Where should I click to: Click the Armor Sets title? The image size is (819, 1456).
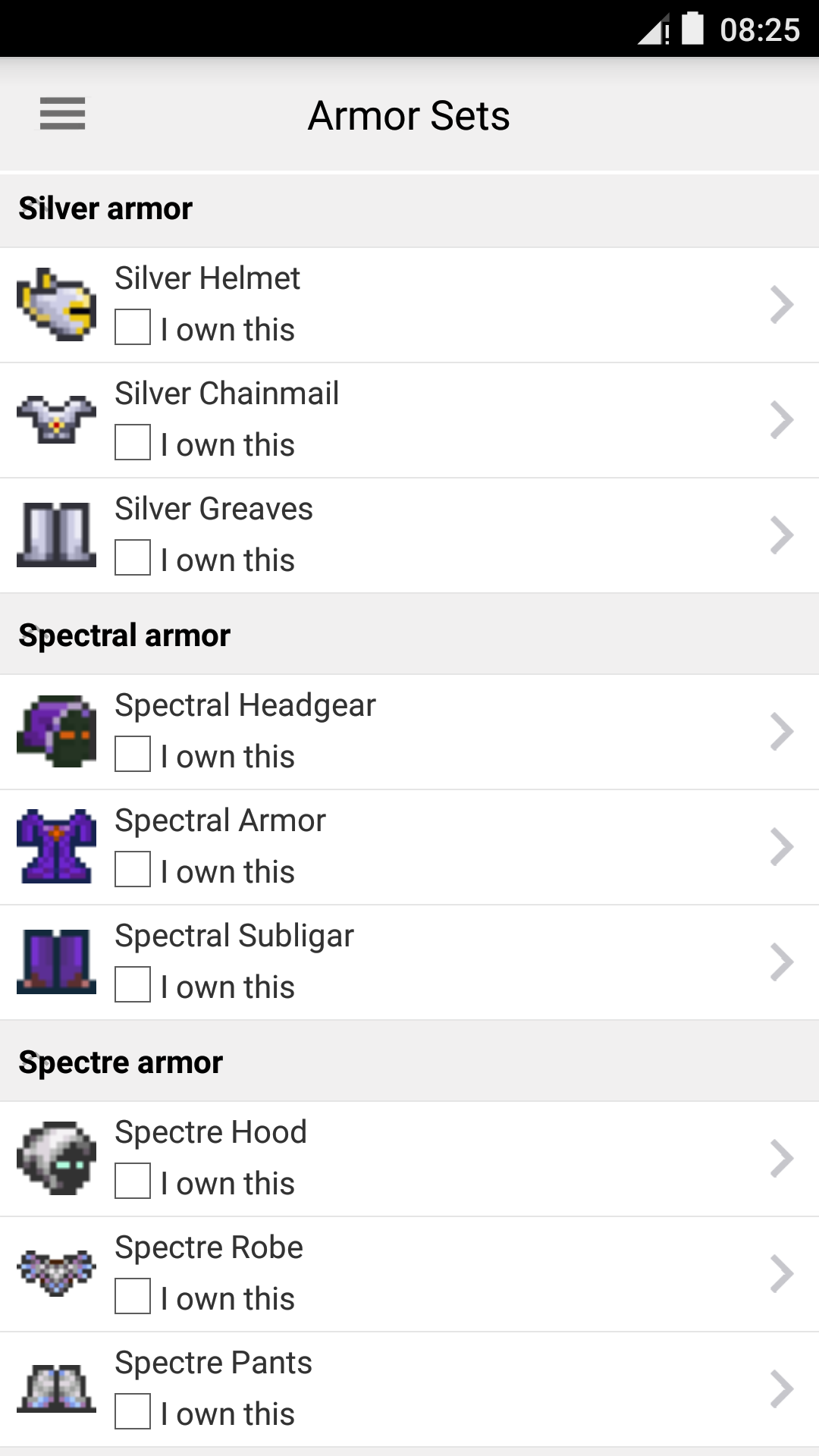tap(408, 115)
